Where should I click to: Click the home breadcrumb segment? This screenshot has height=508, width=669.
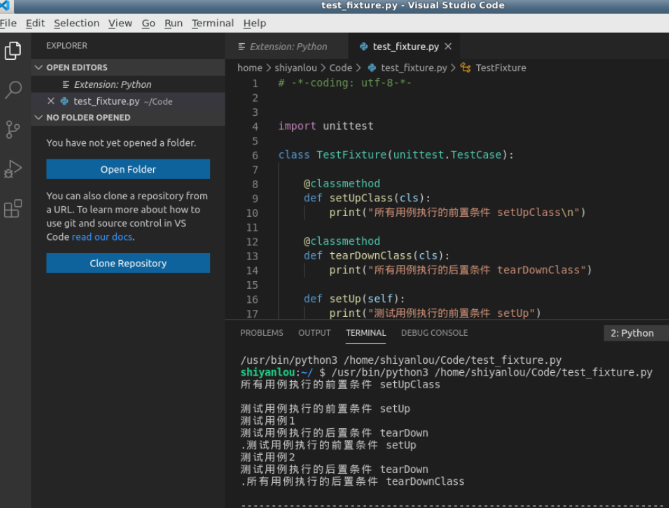click(250, 68)
